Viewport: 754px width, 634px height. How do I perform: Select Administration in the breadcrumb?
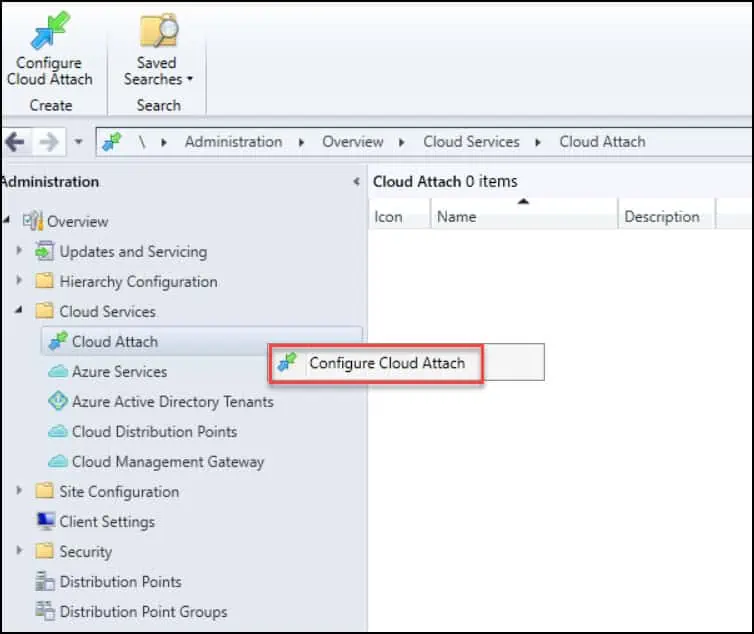[234, 142]
